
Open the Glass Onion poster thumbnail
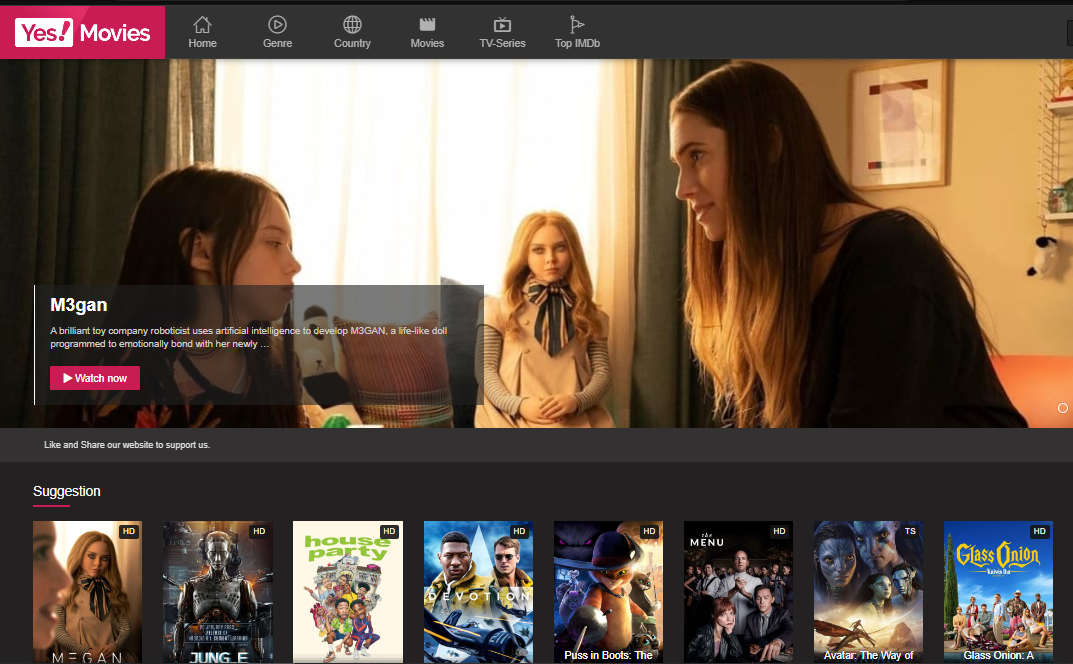point(998,592)
